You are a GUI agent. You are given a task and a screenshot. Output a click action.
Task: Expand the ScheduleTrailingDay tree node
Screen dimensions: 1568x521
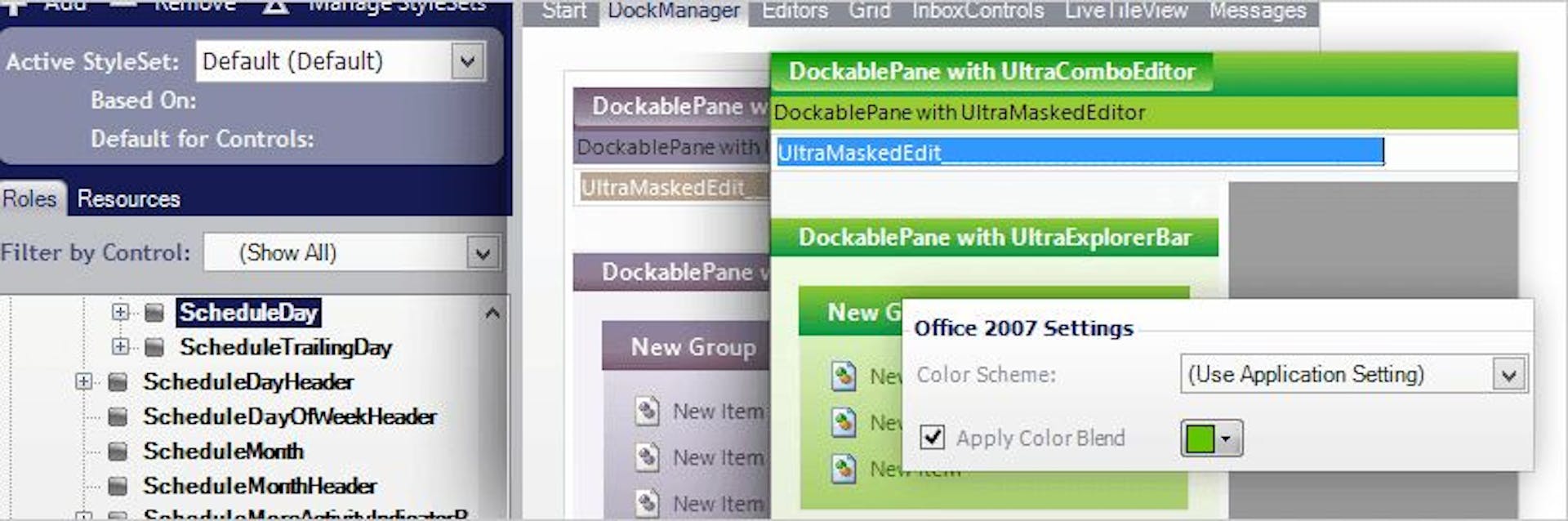tap(120, 347)
